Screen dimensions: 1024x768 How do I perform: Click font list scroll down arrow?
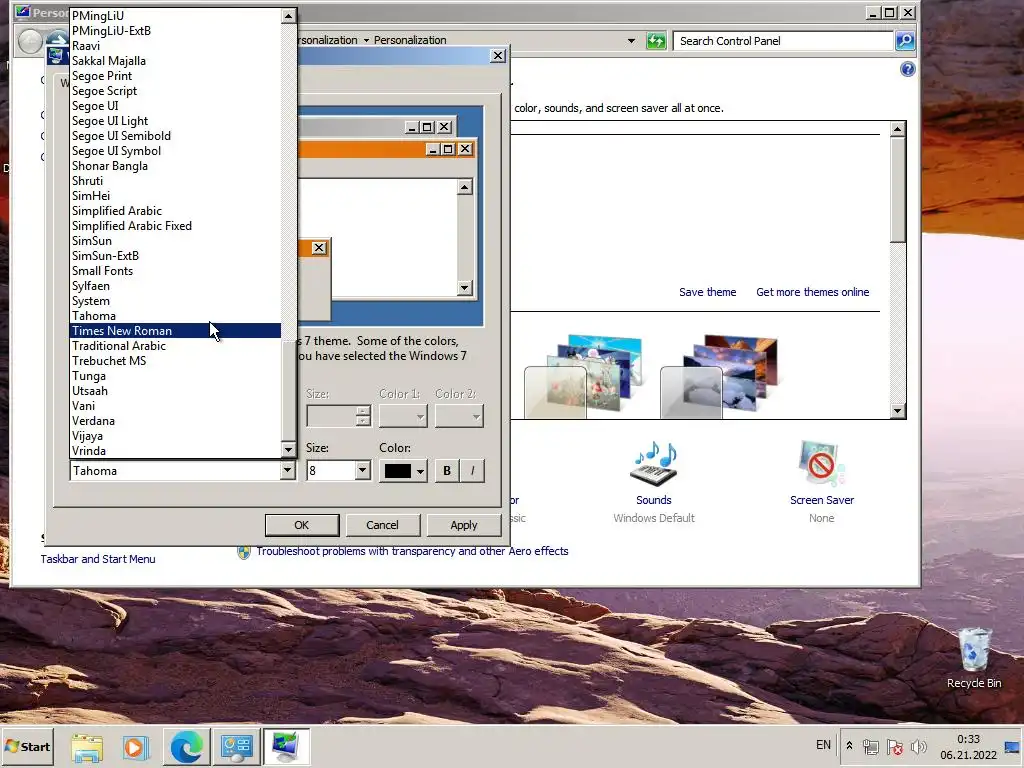[288, 449]
